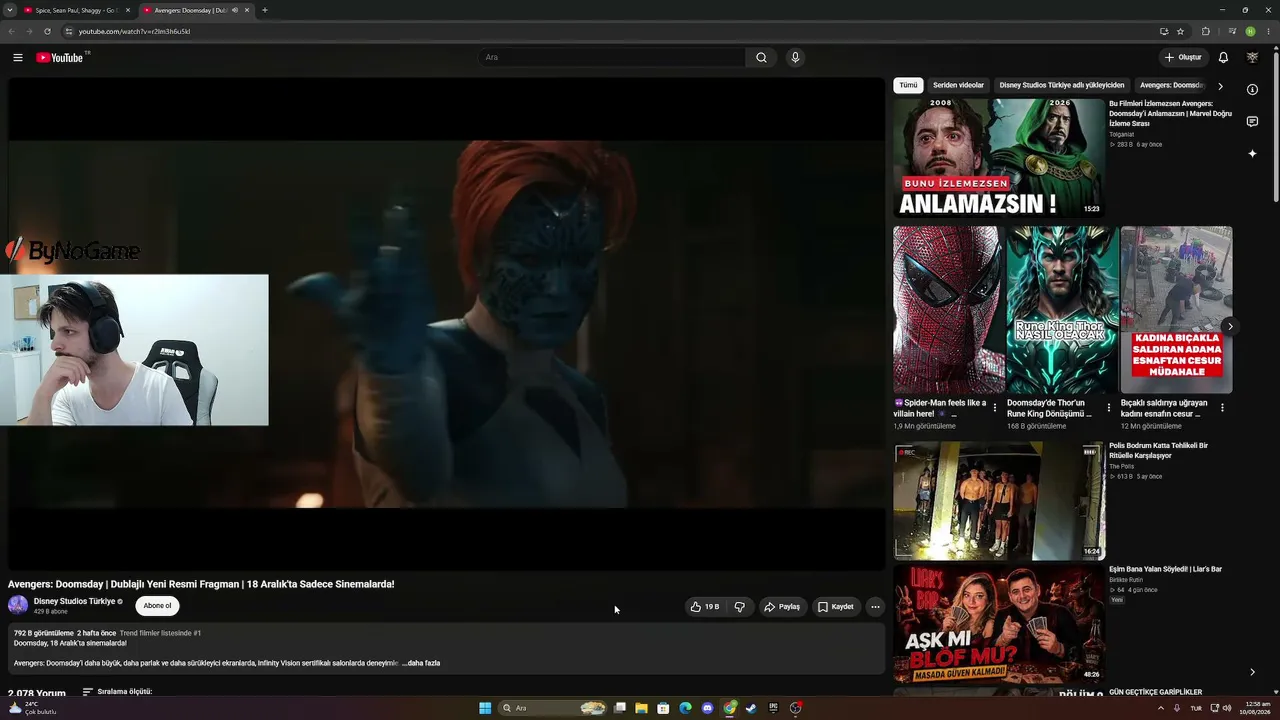Image resolution: width=1280 pixels, height=720 pixels.
Task: Reload the page in browser toolbar
Action: (x=47, y=31)
